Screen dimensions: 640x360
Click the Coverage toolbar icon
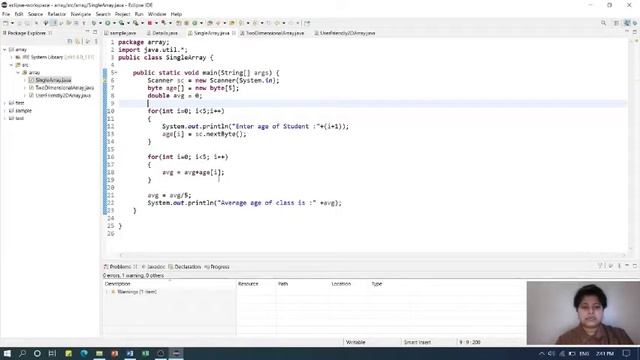[122, 23]
